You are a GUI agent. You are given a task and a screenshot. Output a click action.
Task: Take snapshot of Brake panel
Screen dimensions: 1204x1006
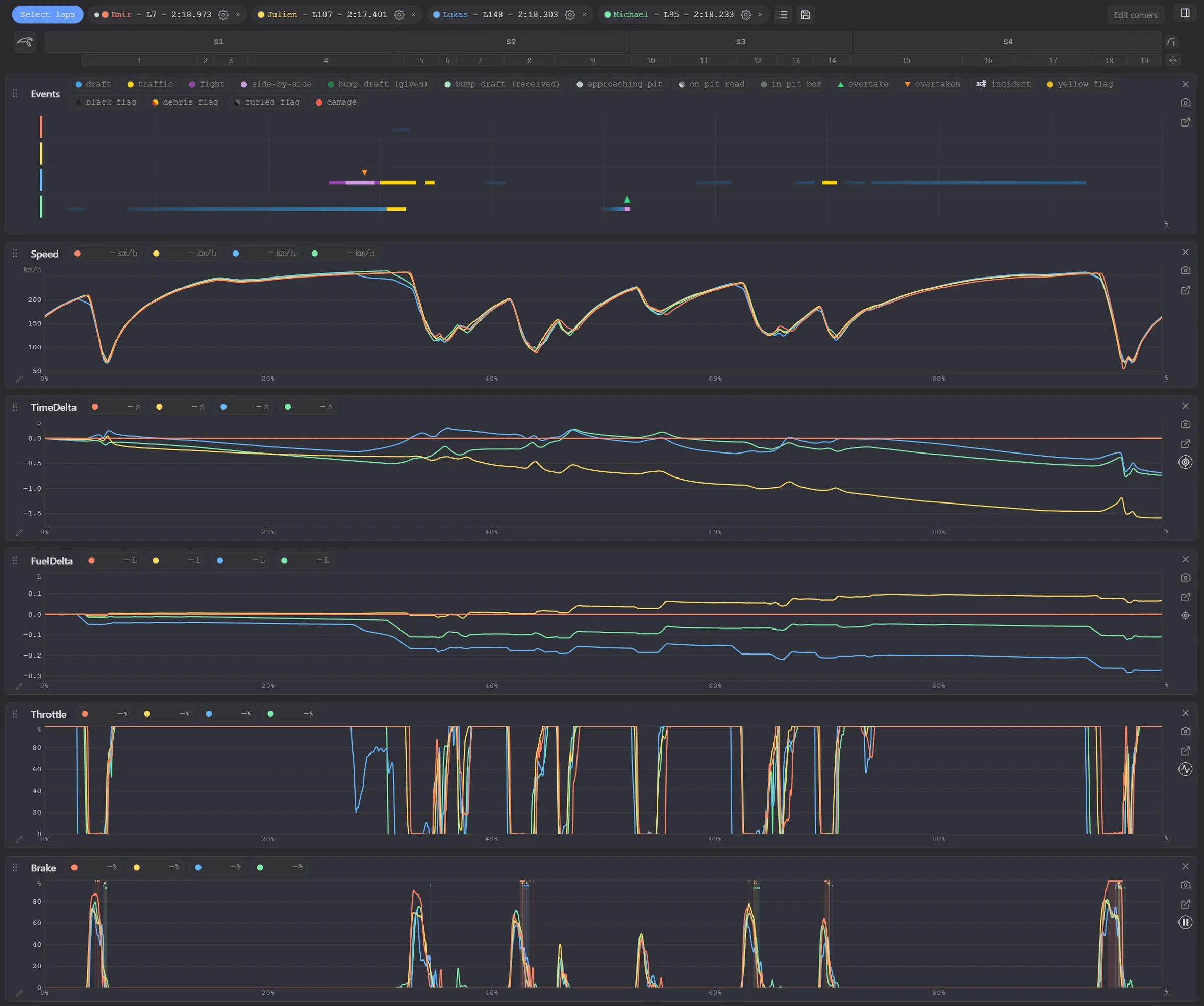[1185, 885]
